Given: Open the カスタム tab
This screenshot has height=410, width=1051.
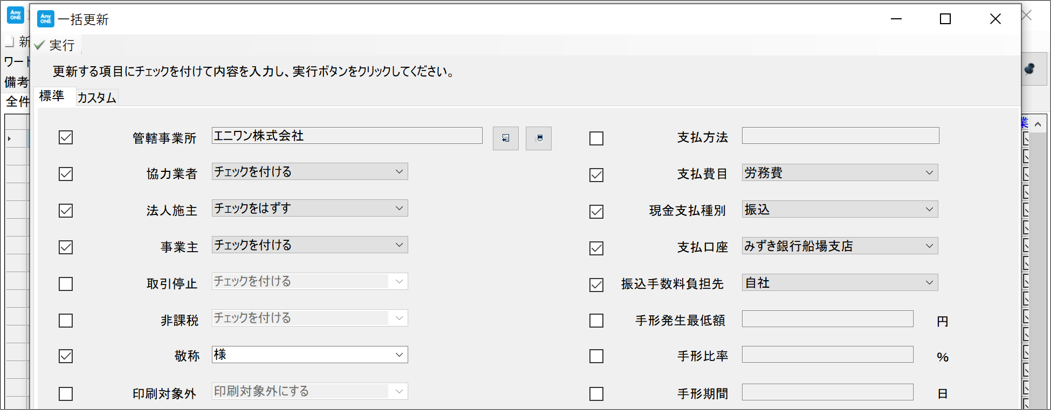Looking at the screenshot, I should [97, 98].
